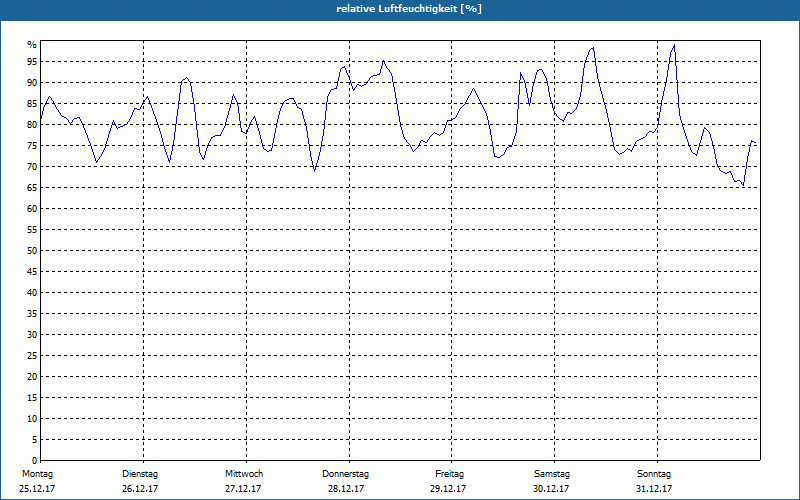
Task: Select the 'Freitag' day label
Action: point(449,474)
